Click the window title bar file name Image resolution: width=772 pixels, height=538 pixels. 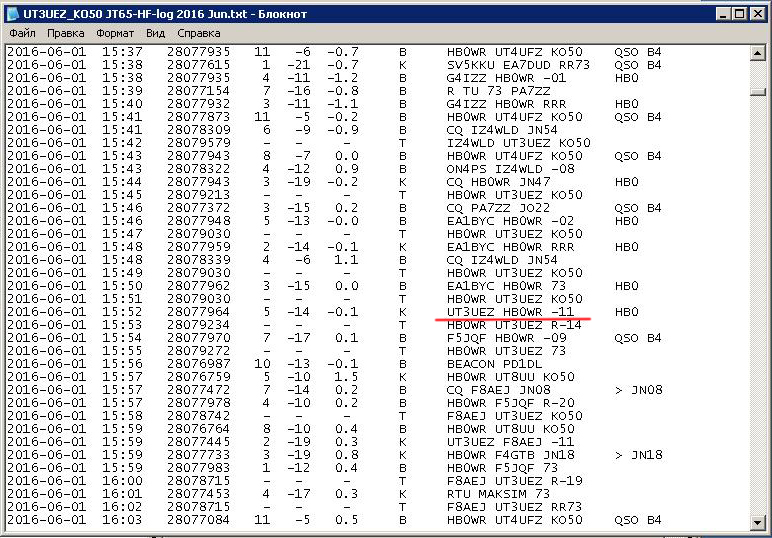click(x=165, y=14)
